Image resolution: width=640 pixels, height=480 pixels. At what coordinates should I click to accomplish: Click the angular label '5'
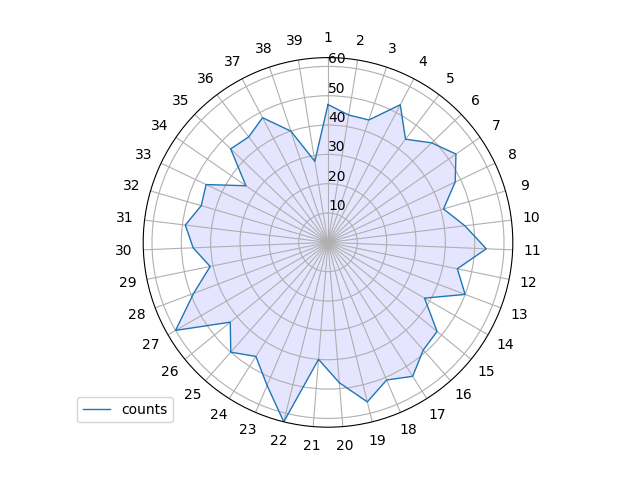[450, 78]
